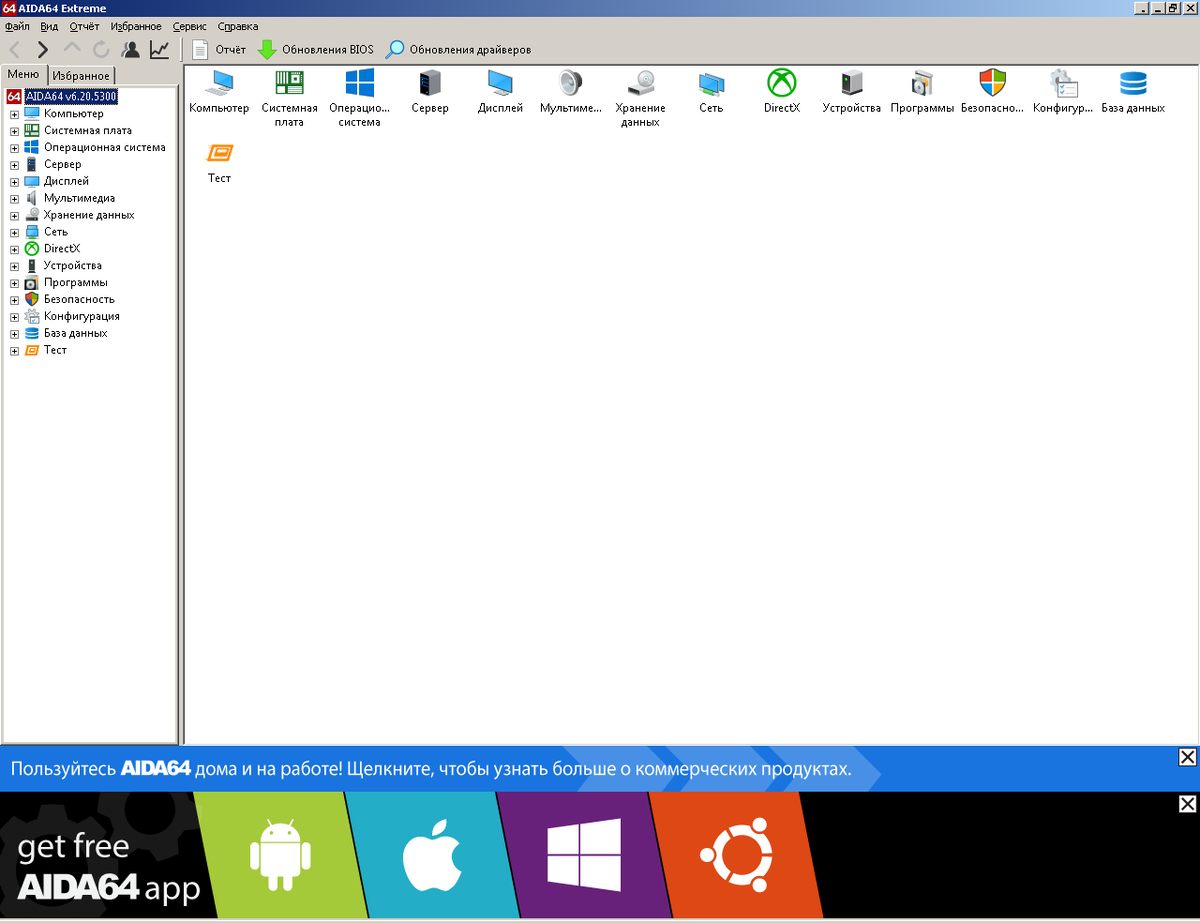The width and height of the screenshot is (1200, 923).
Task: Open the Сервис menu
Action: (190, 26)
